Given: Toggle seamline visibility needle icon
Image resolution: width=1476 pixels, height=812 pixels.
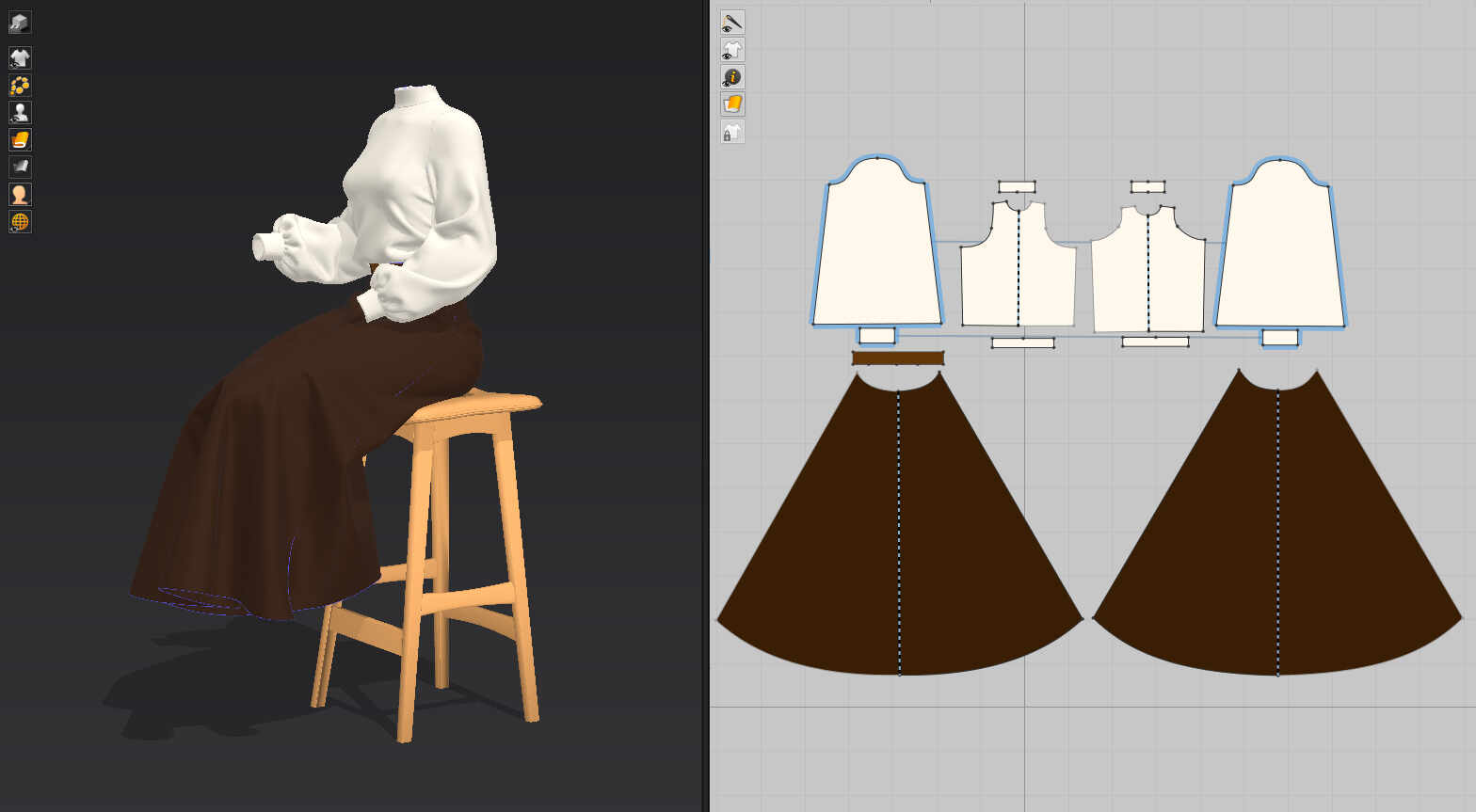Looking at the screenshot, I should coord(732,23).
